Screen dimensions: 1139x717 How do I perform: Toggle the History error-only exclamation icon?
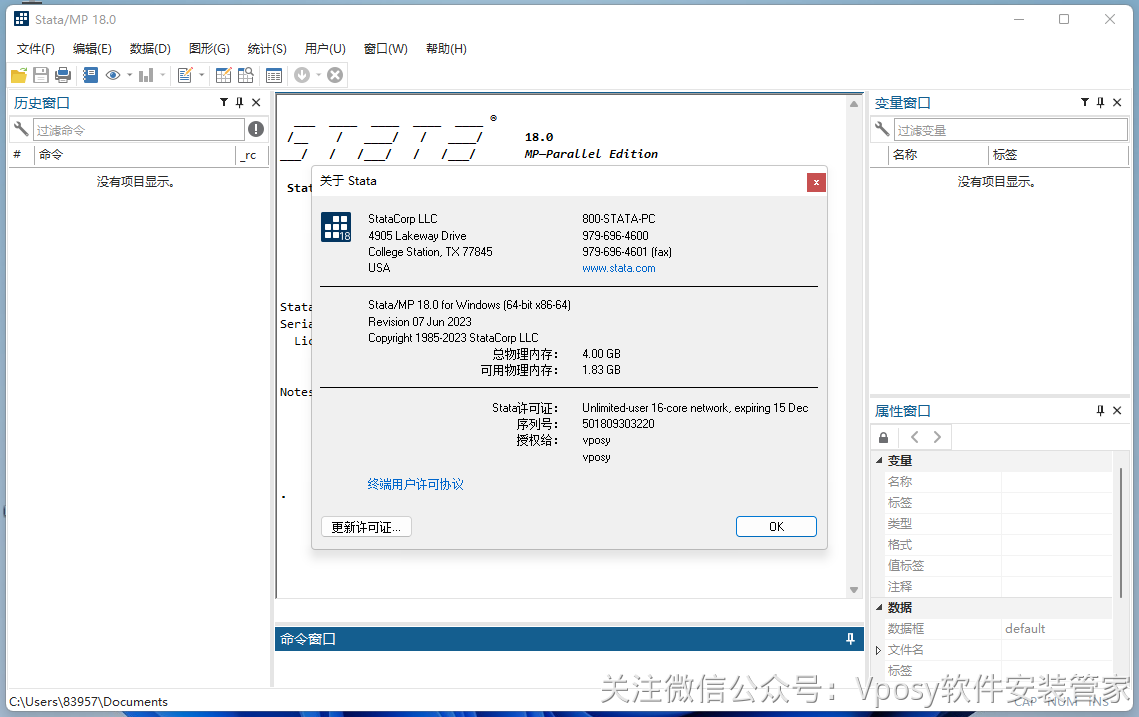tap(256, 129)
